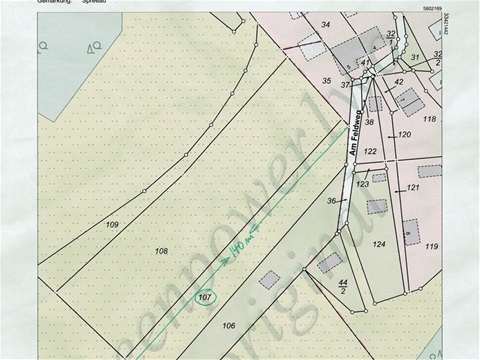Click parcel number 109
The image size is (480, 360).
(x=112, y=225)
